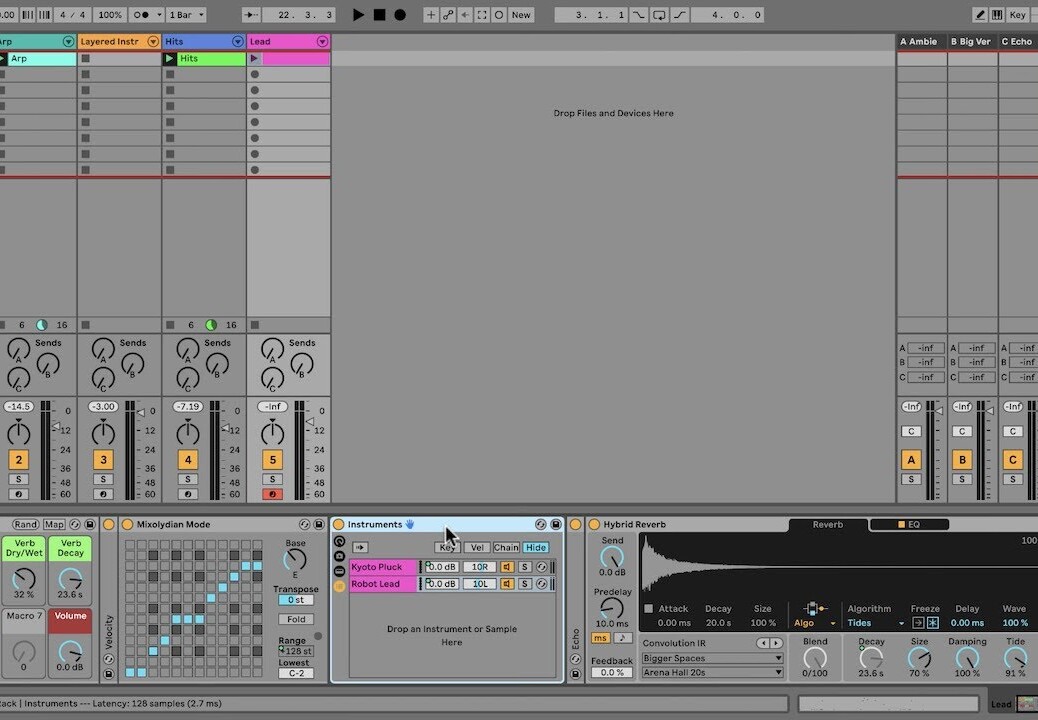
Task: Show the Chain select editor tab
Action: tap(506, 547)
